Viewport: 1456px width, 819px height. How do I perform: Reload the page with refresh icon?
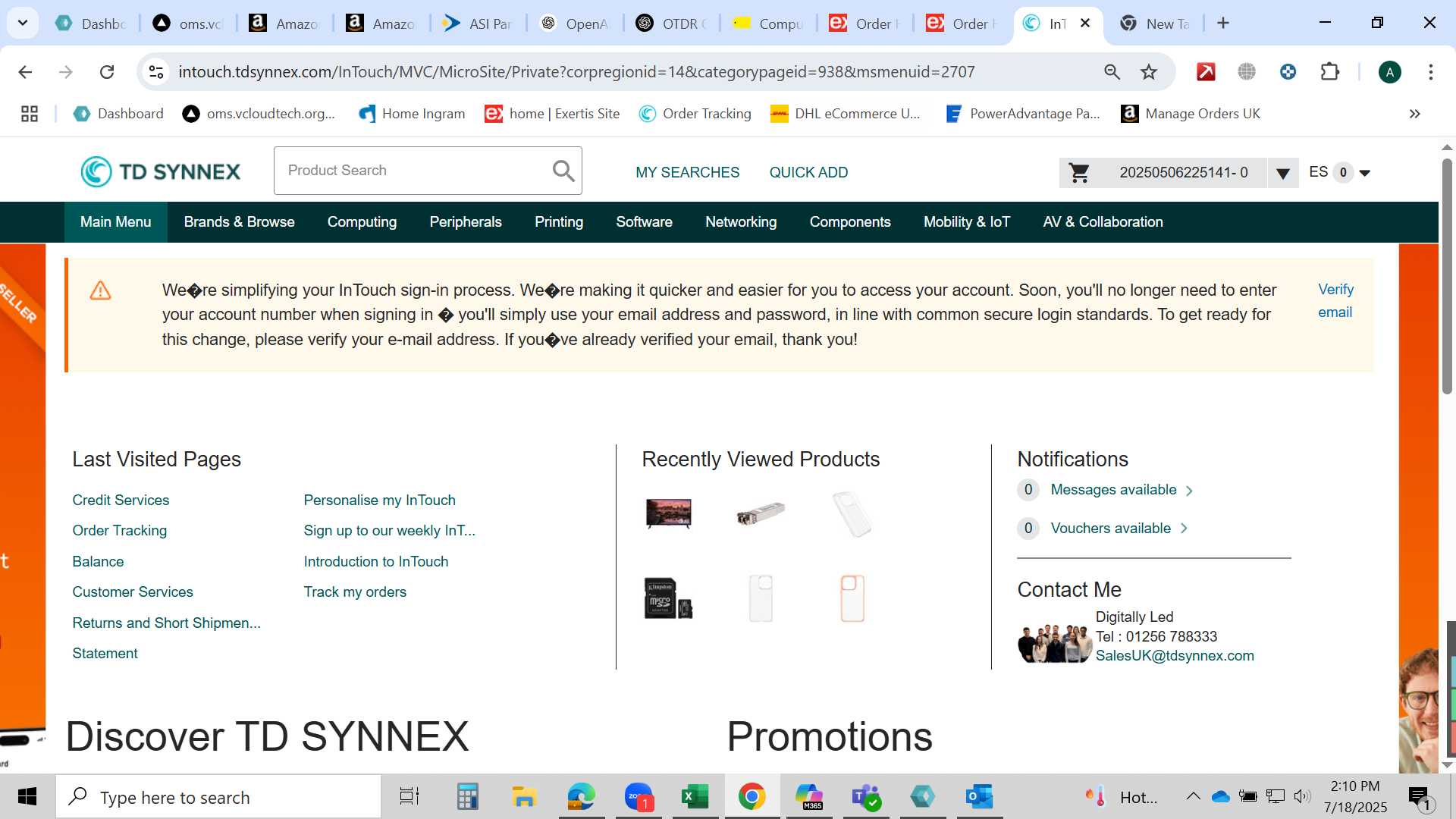pos(107,72)
